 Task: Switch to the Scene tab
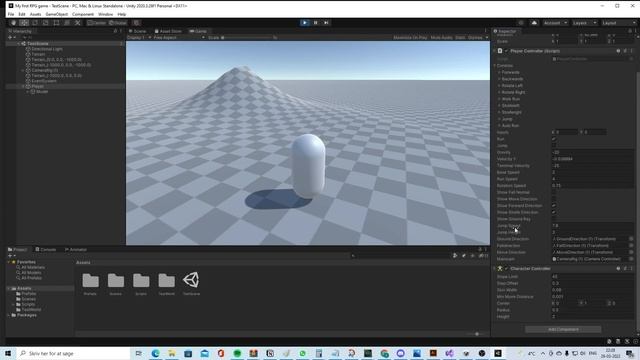(x=138, y=31)
